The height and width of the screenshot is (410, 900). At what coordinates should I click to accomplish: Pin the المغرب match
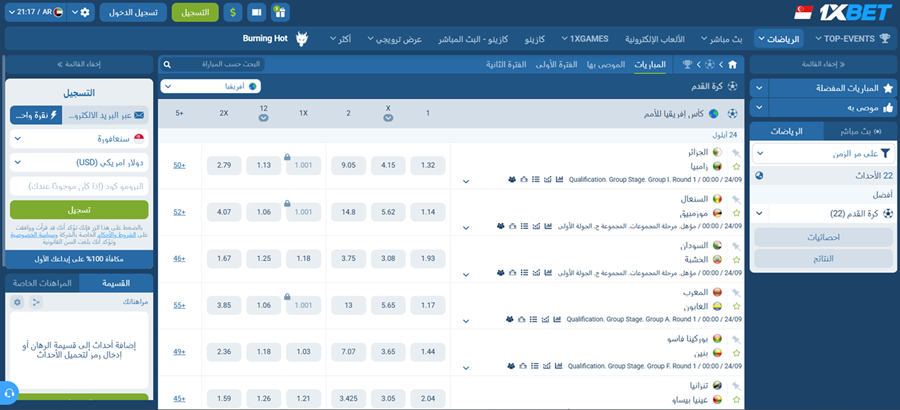tap(736, 292)
